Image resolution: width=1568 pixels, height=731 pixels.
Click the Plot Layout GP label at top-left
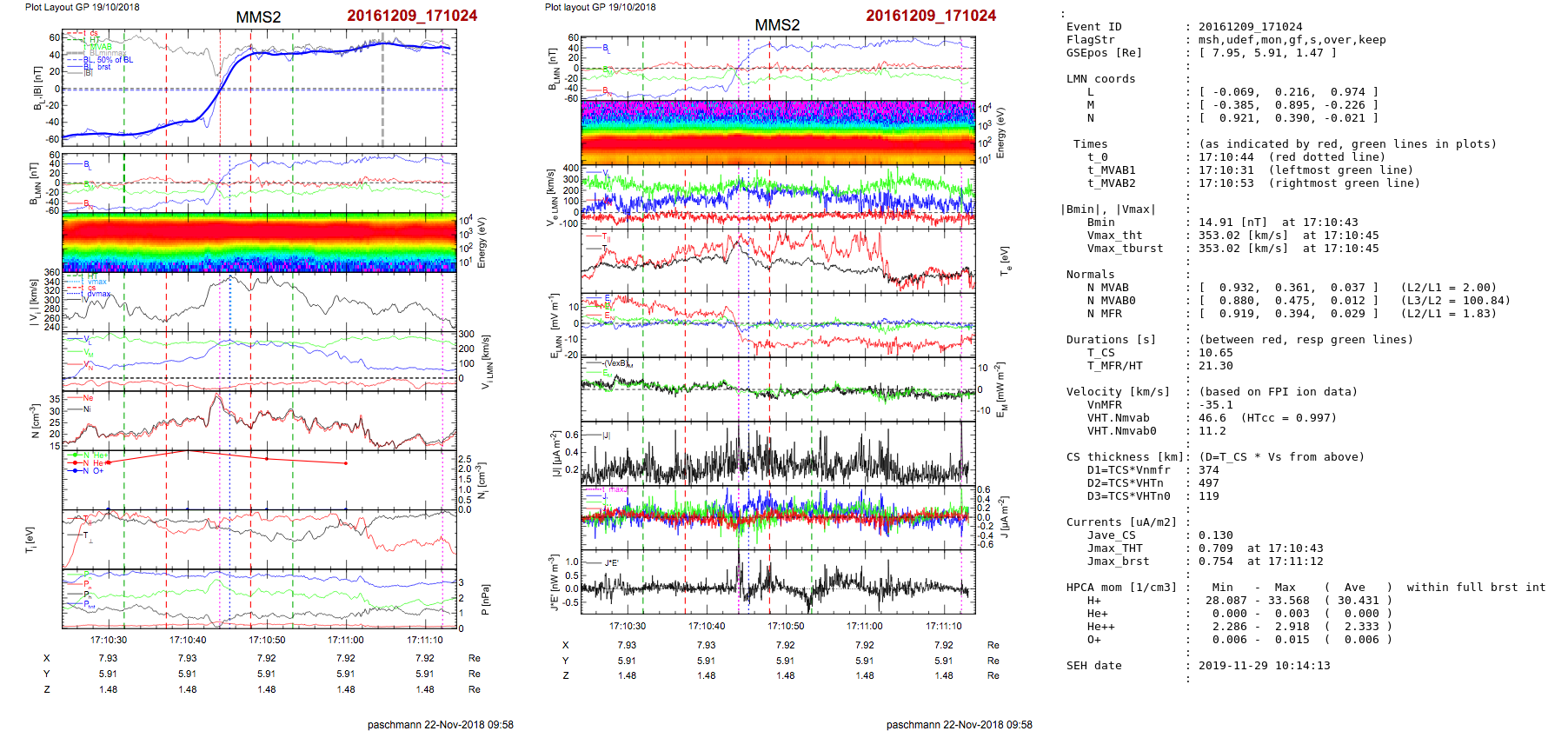coord(82,7)
